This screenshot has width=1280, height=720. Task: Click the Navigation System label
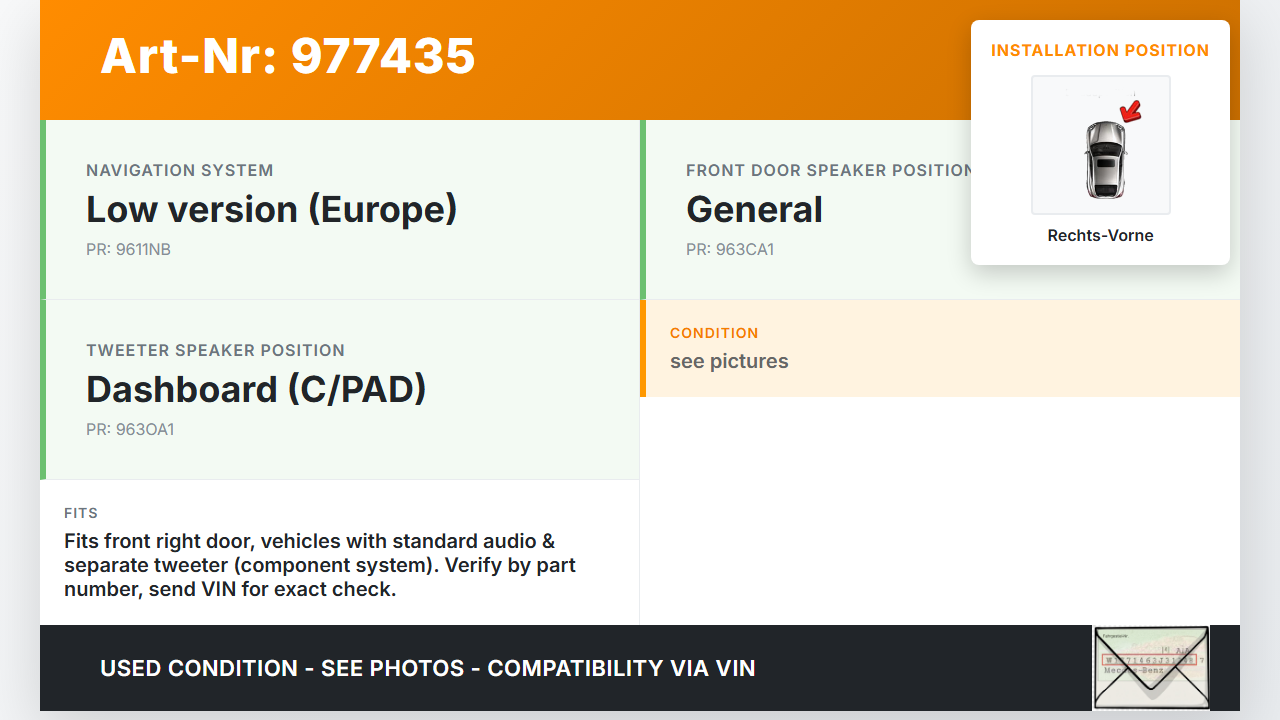tap(180, 170)
